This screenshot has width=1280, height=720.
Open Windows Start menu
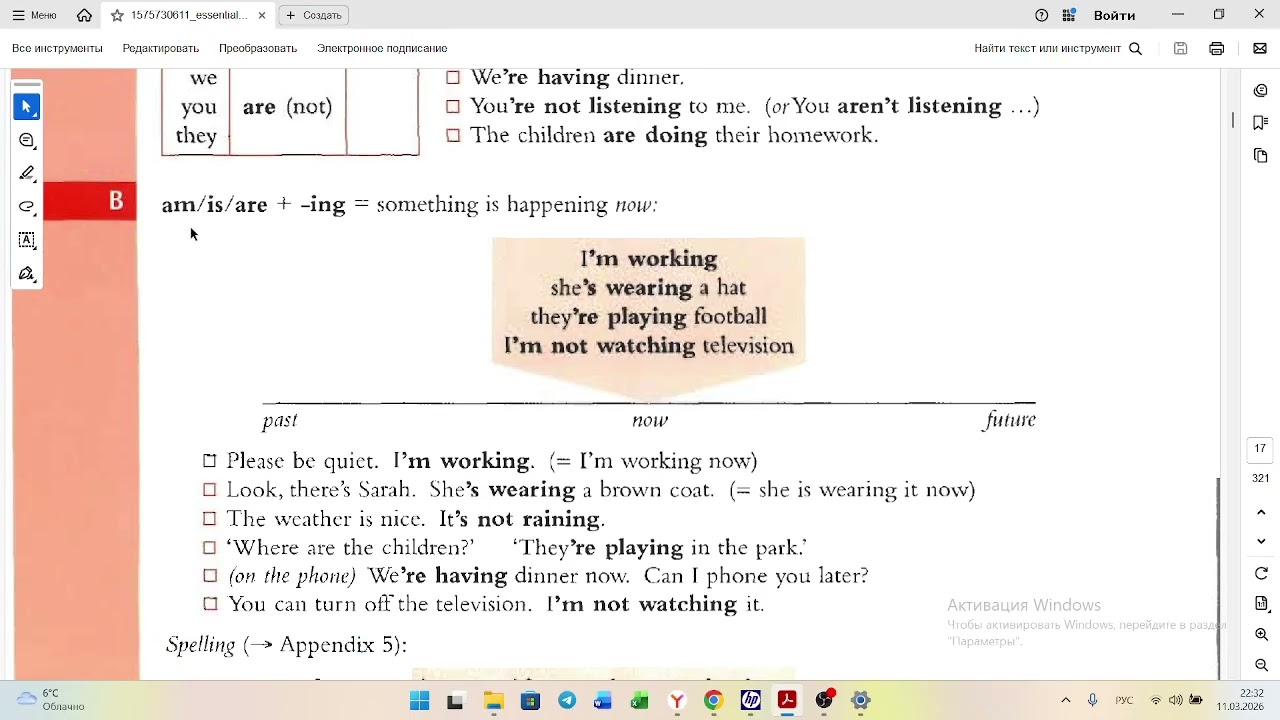(420, 700)
